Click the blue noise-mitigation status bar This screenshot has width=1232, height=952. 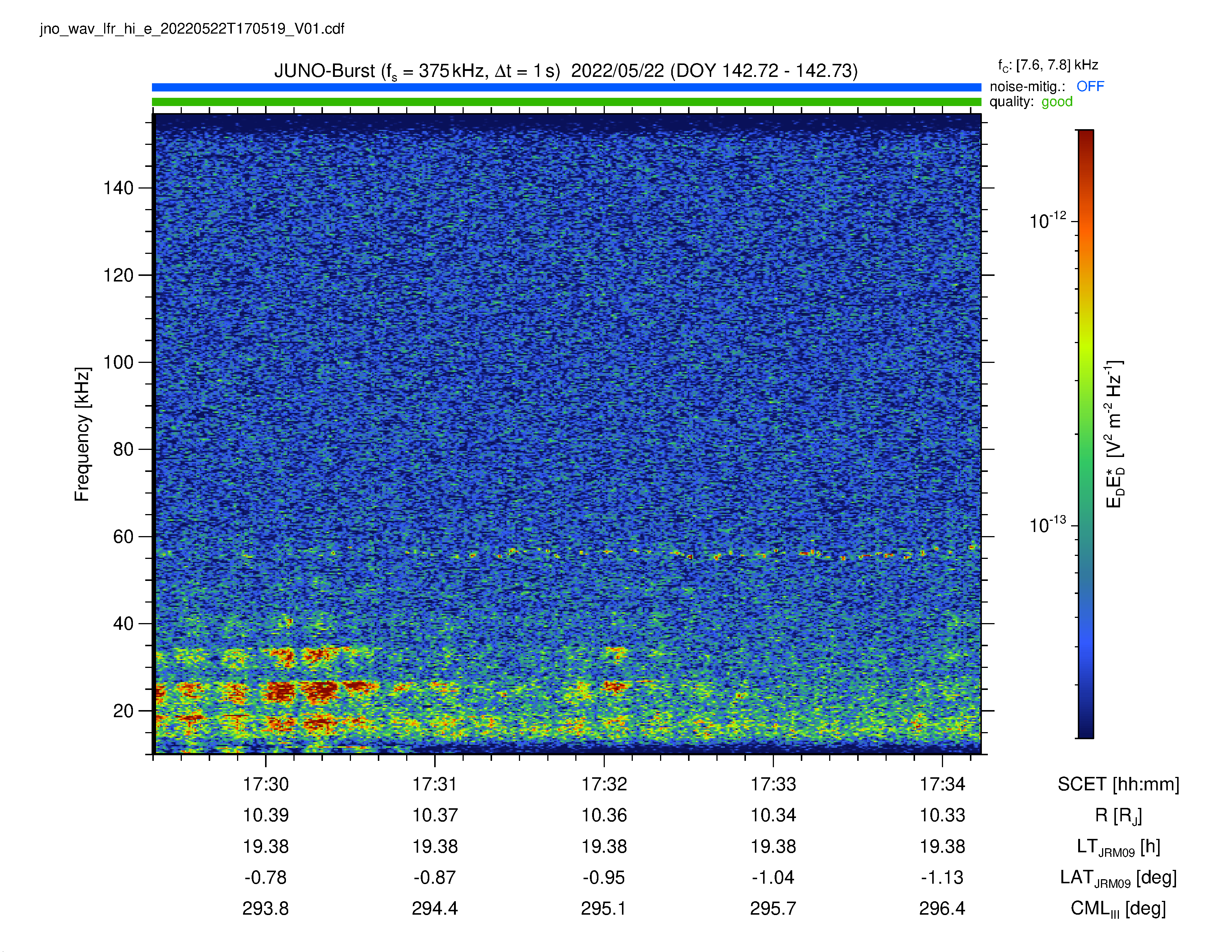pyautogui.click(x=566, y=87)
